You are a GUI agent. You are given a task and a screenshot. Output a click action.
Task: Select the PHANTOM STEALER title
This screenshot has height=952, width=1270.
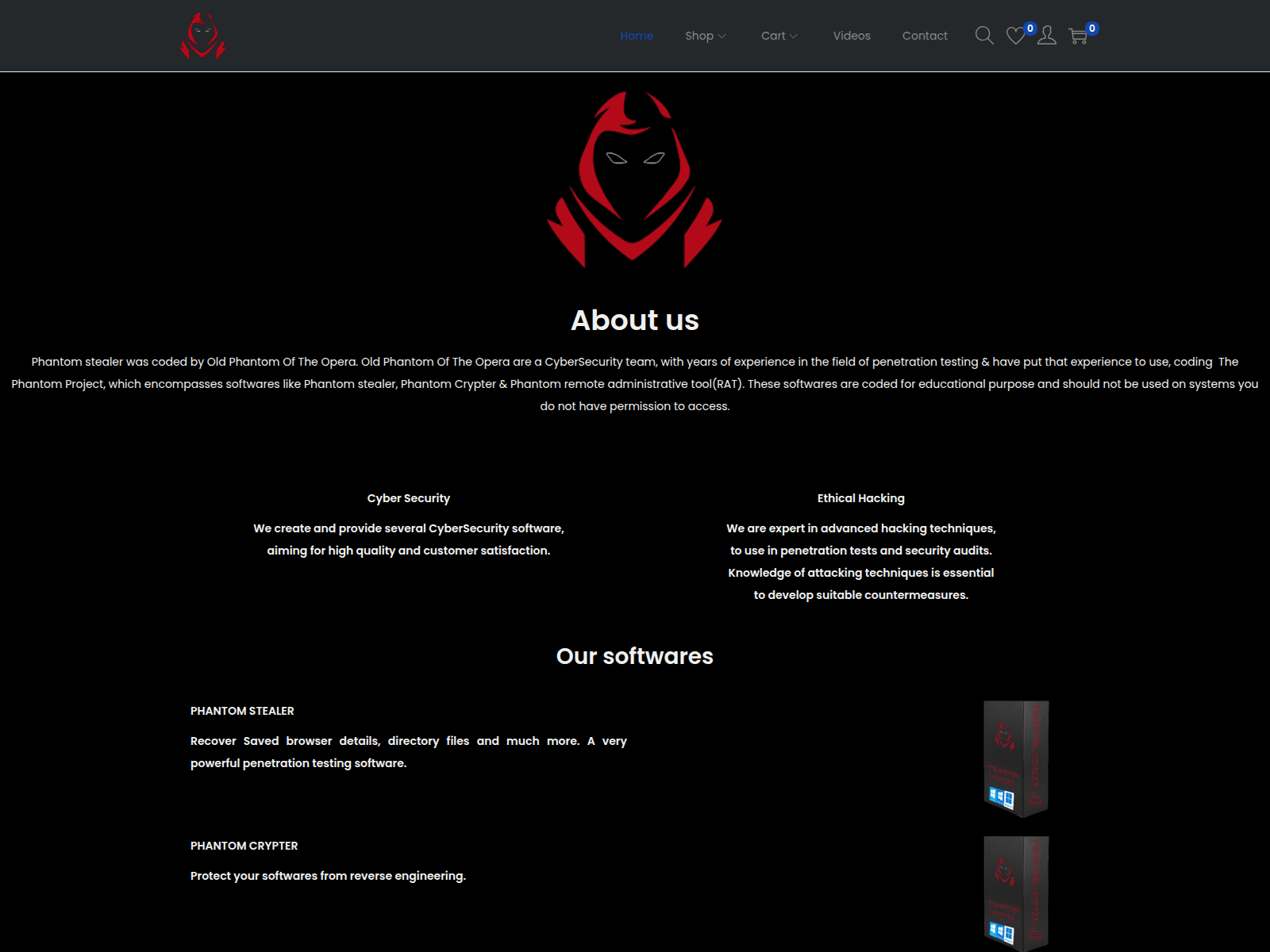pyautogui.click(x=242, y=711)
